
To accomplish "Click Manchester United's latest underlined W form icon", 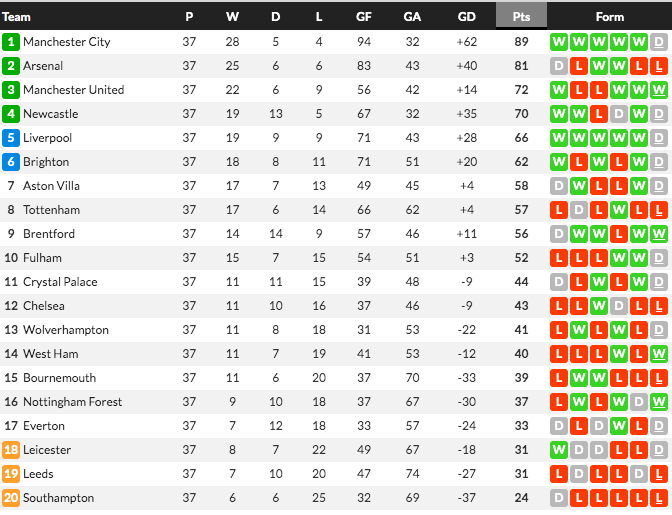I will click(659, 90).
